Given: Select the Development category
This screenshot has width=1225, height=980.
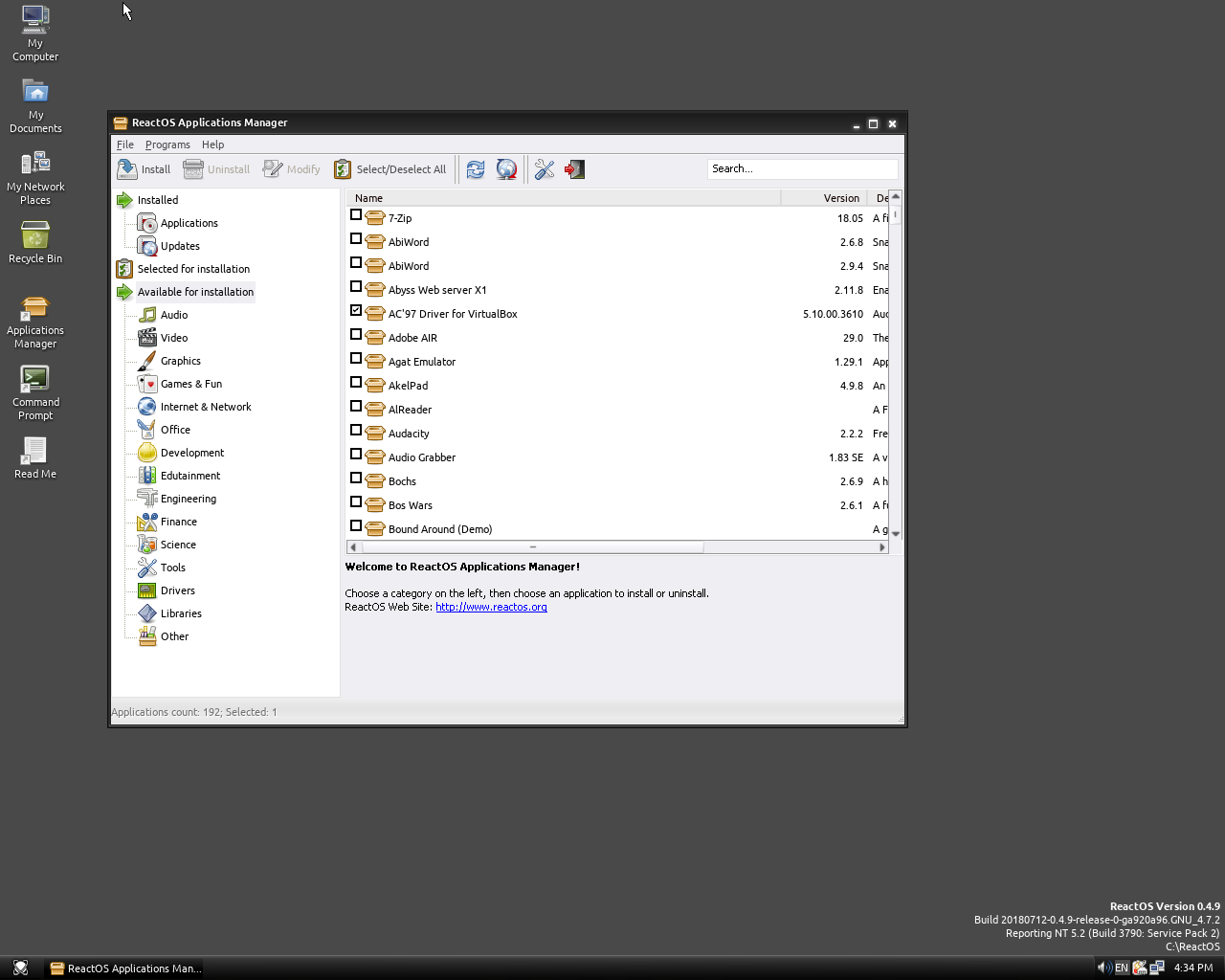Looking at the screenshot, I should click(191, 453).
